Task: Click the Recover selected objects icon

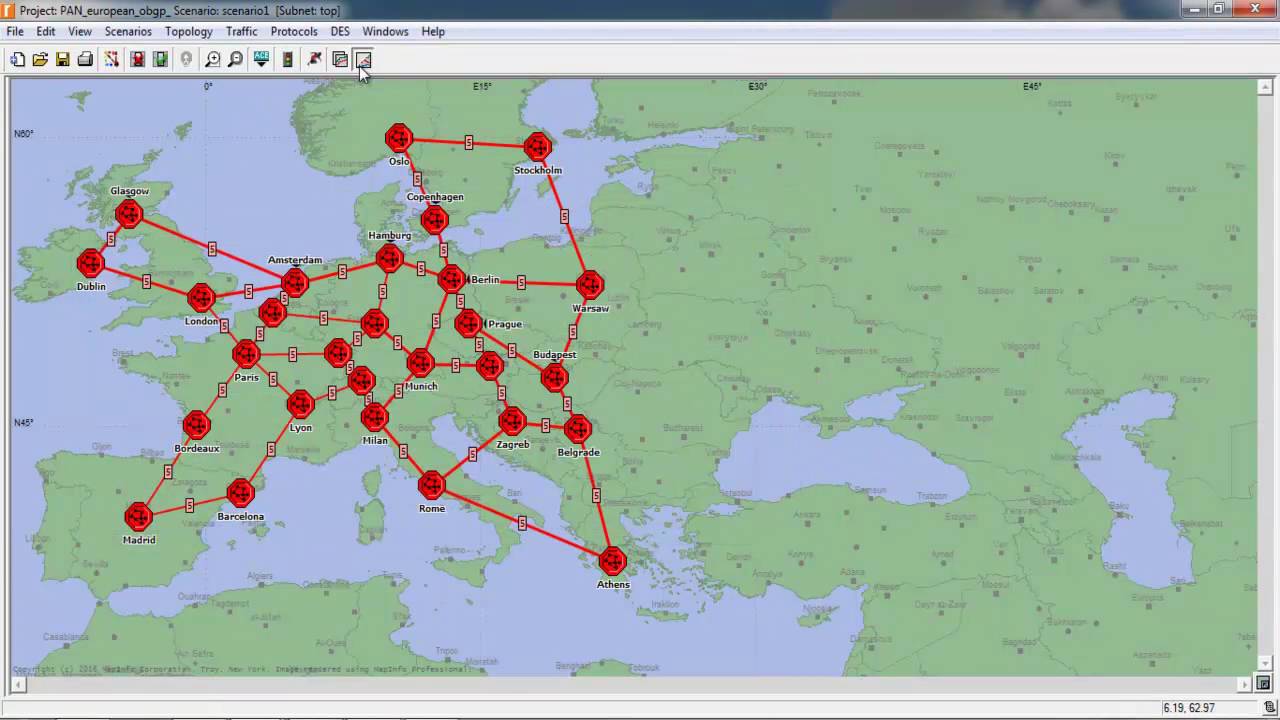Action: [160, 60]
